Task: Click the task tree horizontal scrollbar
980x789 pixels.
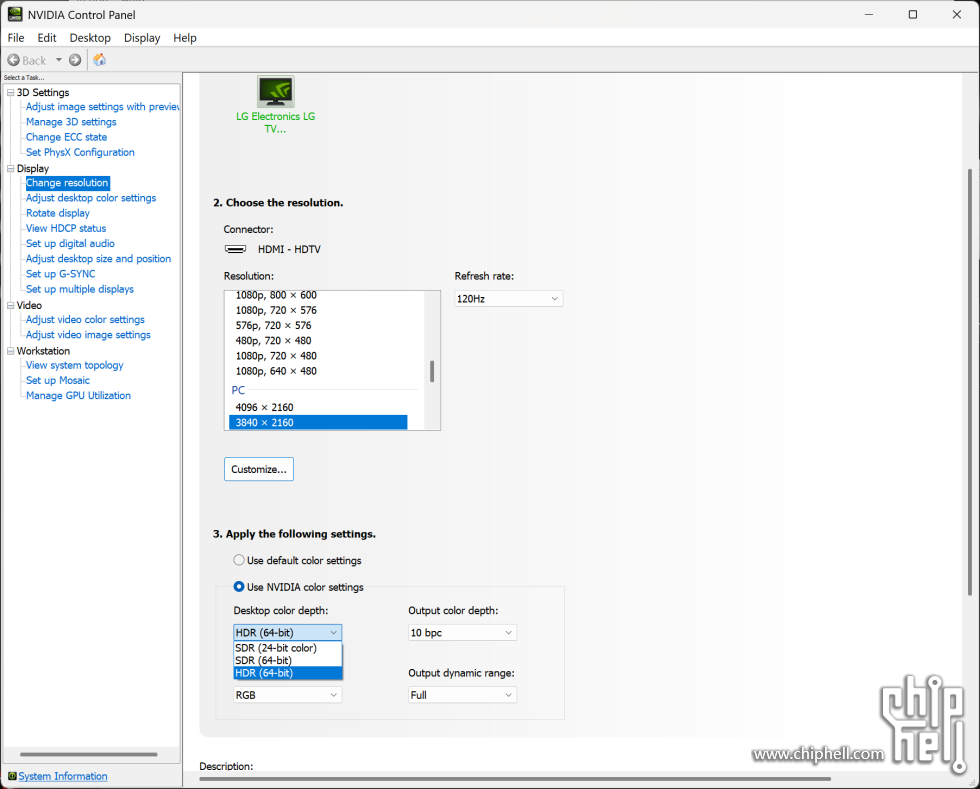Action: pyautogui.click(x=89, y=755)
